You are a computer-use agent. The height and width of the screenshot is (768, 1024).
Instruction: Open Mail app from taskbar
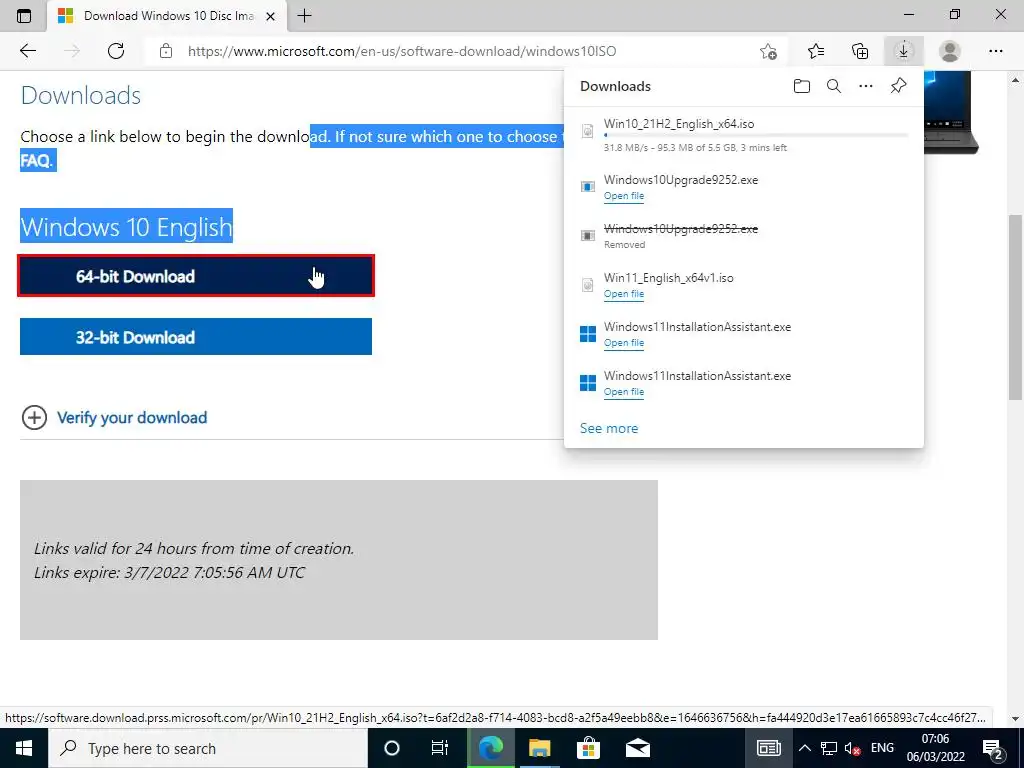click(637, 748)
